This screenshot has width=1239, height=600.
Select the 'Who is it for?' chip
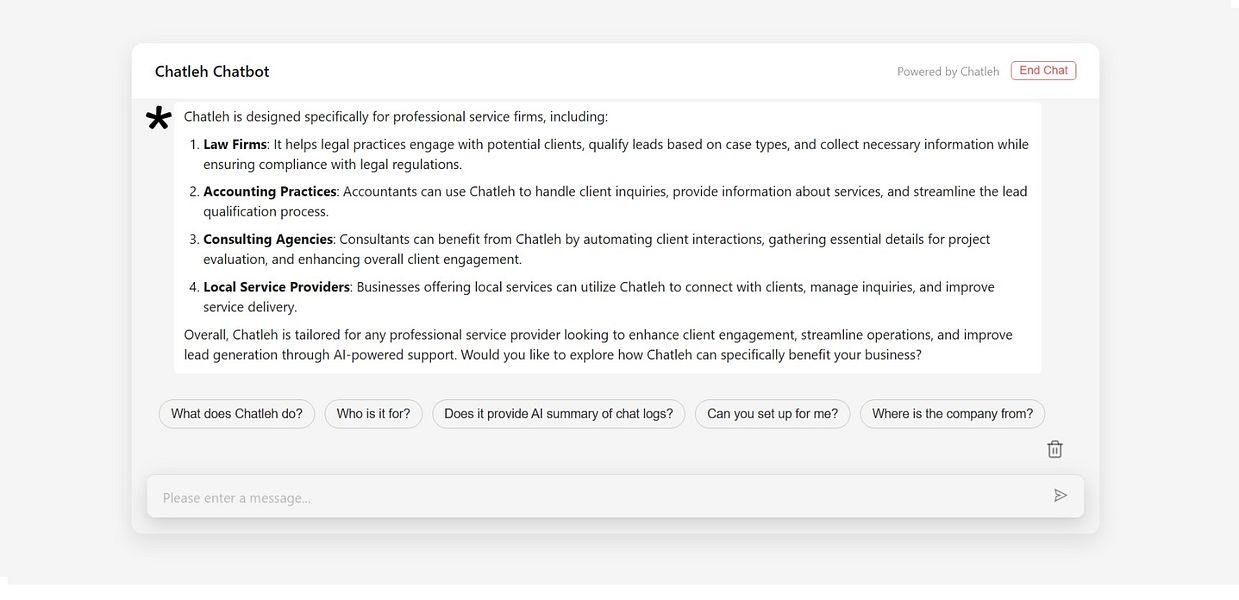click(373, 414)
